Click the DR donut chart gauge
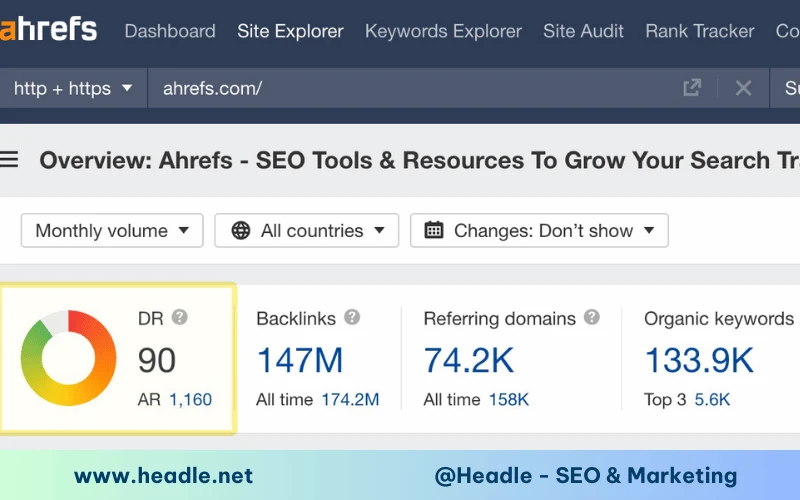 point(68,359)
